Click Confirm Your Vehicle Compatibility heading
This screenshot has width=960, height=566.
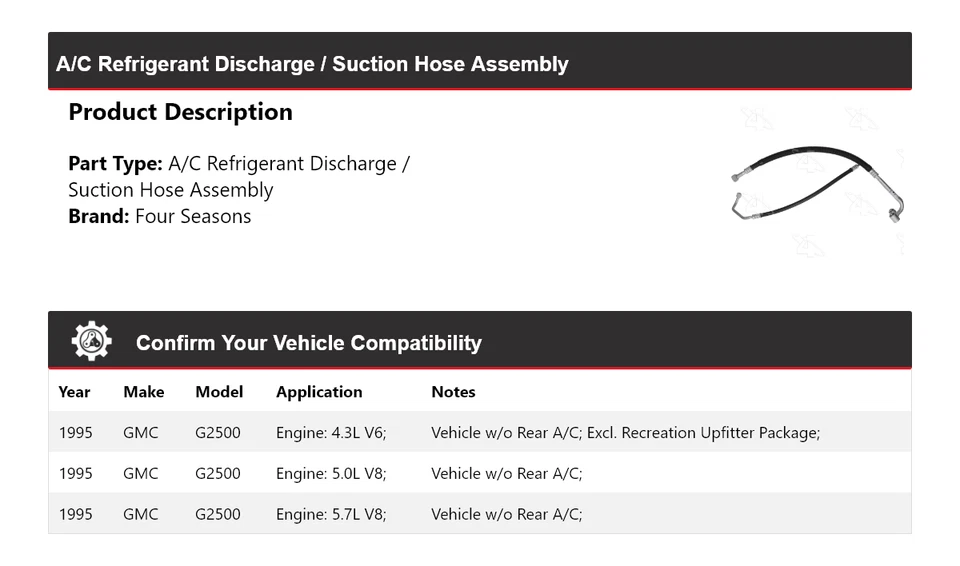[x=308, y=343]
